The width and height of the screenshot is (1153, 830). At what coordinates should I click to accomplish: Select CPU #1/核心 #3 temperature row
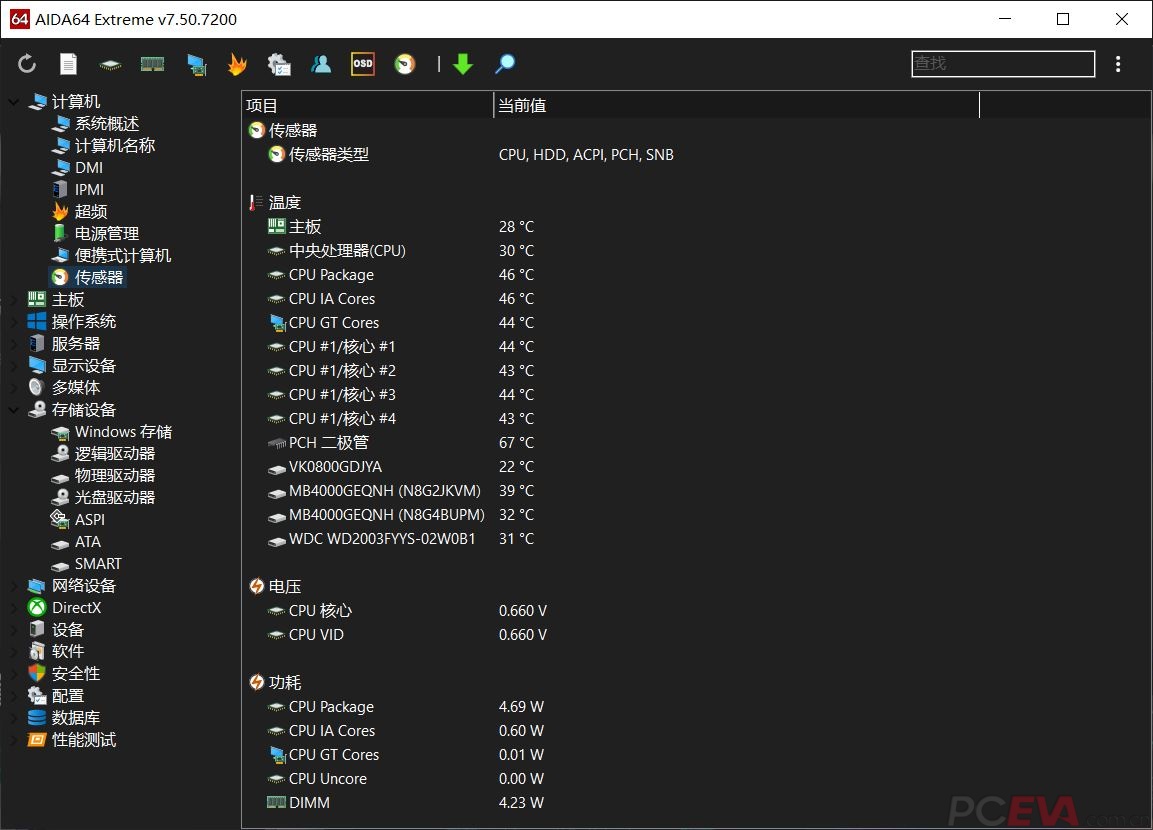tap(342, 395)
